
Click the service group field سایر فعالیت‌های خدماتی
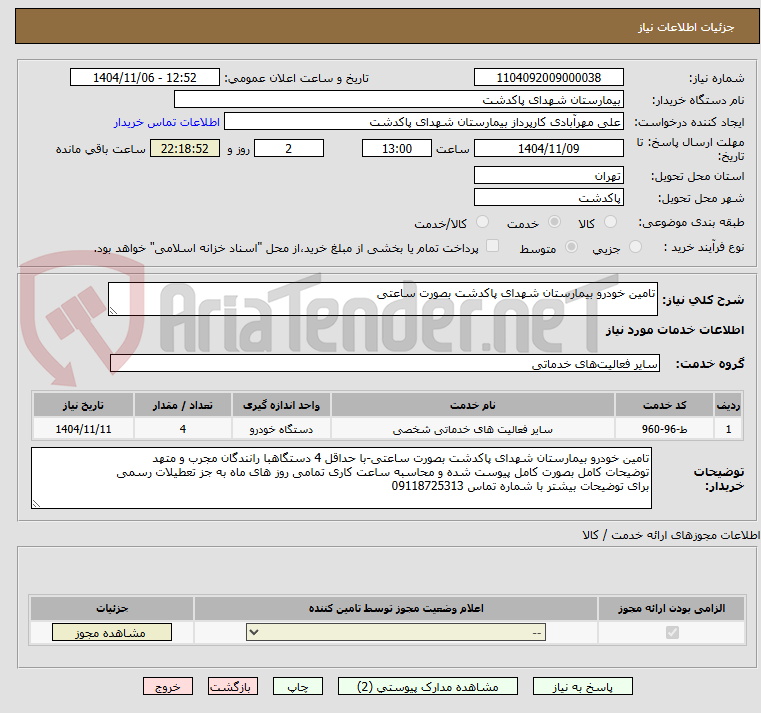coord(384,364)
